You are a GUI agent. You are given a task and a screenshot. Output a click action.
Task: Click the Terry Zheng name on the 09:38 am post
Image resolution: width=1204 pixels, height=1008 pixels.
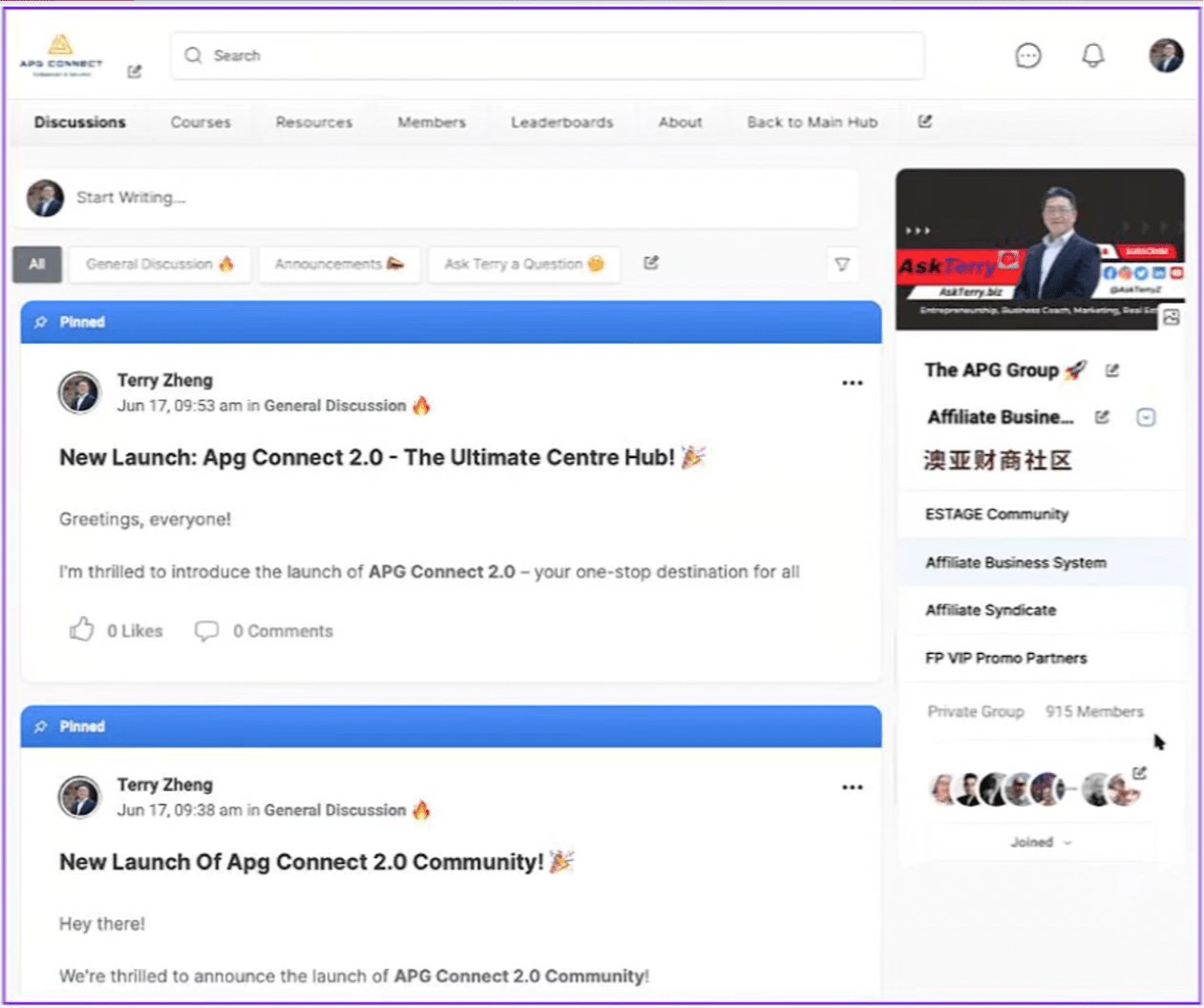165,785
